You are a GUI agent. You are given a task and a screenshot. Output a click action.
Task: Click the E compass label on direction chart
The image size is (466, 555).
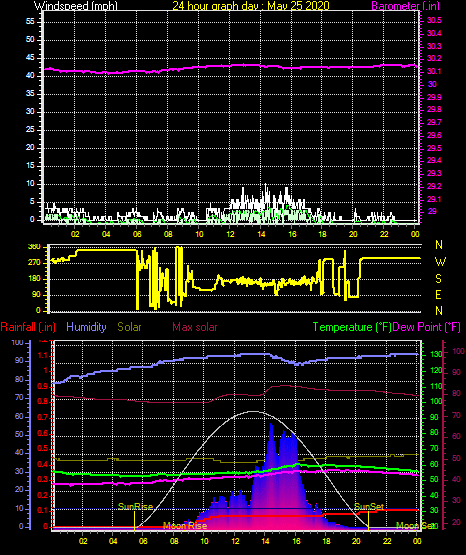click(438, 294)
